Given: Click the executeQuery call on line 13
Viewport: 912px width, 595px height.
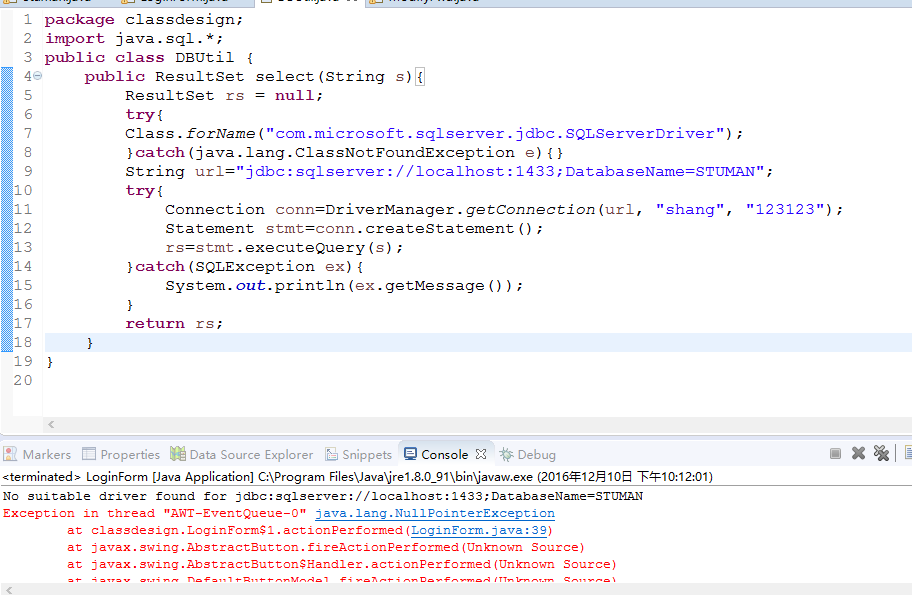Looking at the screenshot, I should (x=305, y=247).
